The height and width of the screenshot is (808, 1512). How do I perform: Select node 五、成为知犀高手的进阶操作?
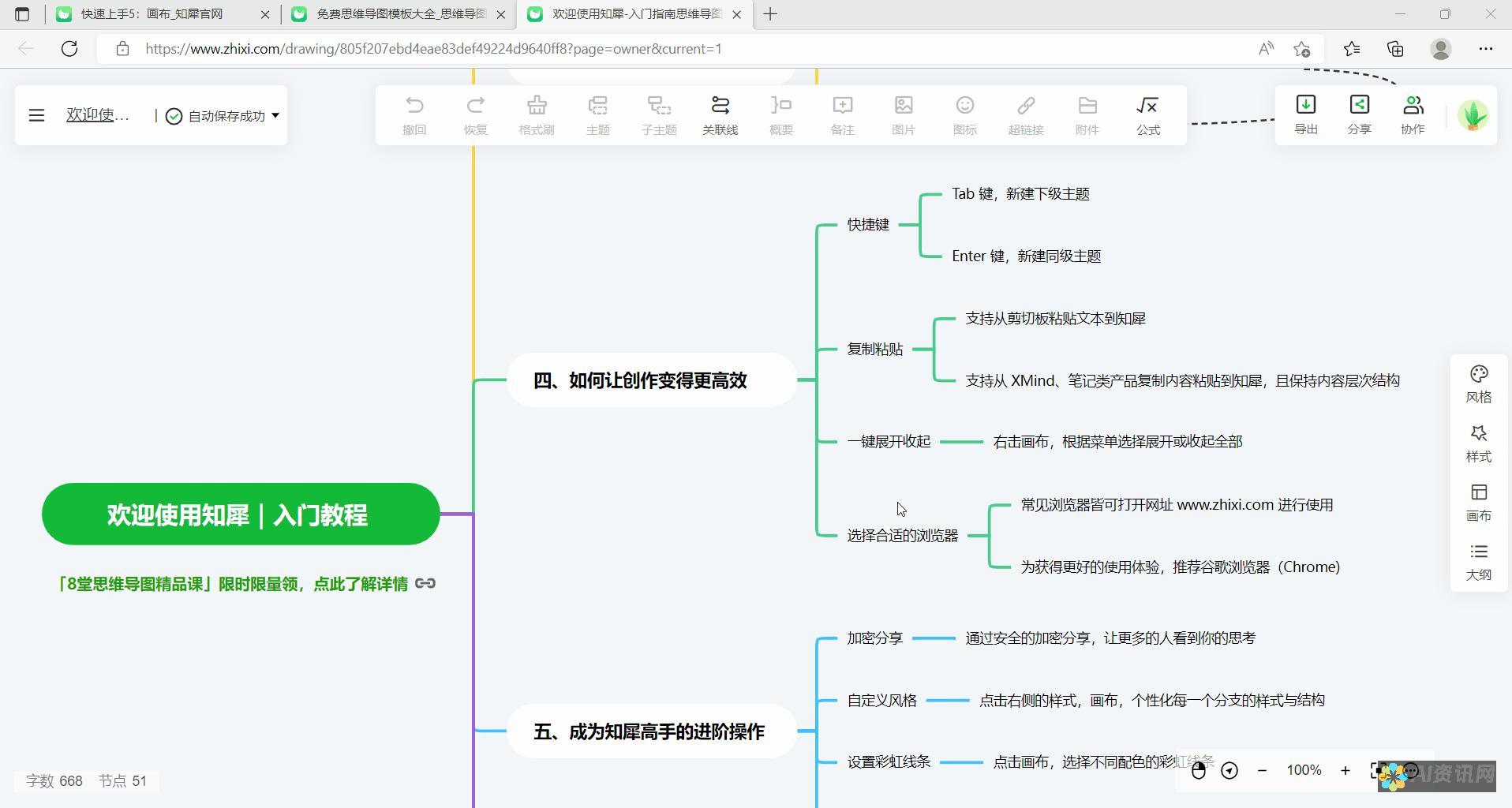pos(652,731)
